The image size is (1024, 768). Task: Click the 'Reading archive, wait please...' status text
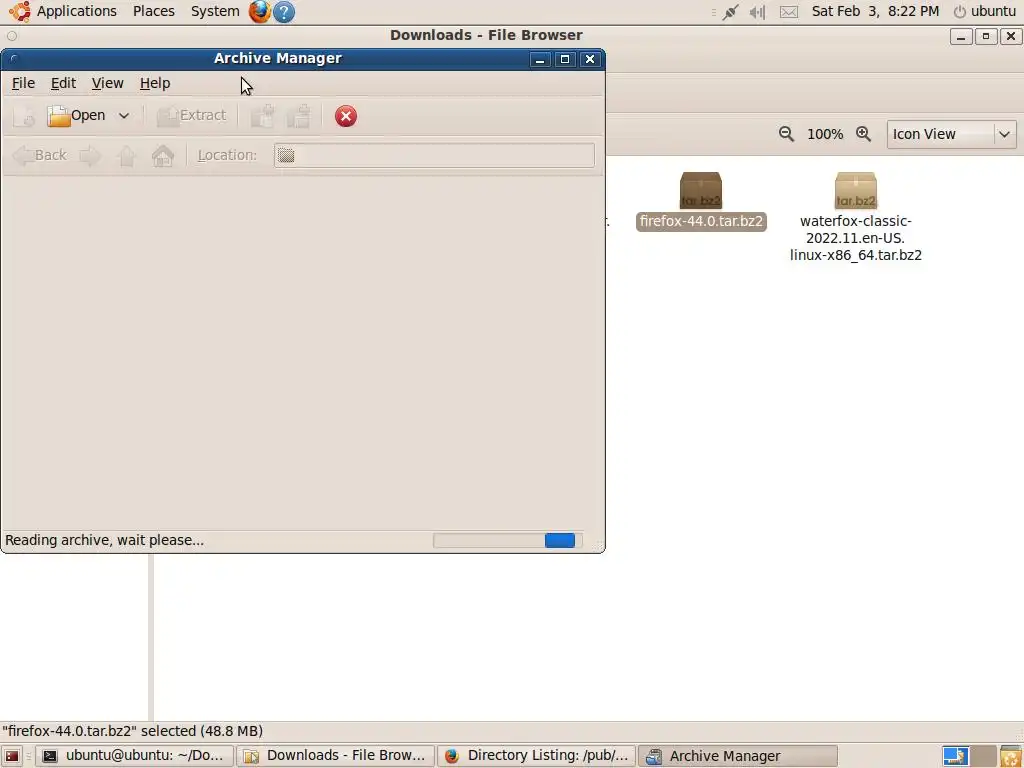tap(104, 540)
